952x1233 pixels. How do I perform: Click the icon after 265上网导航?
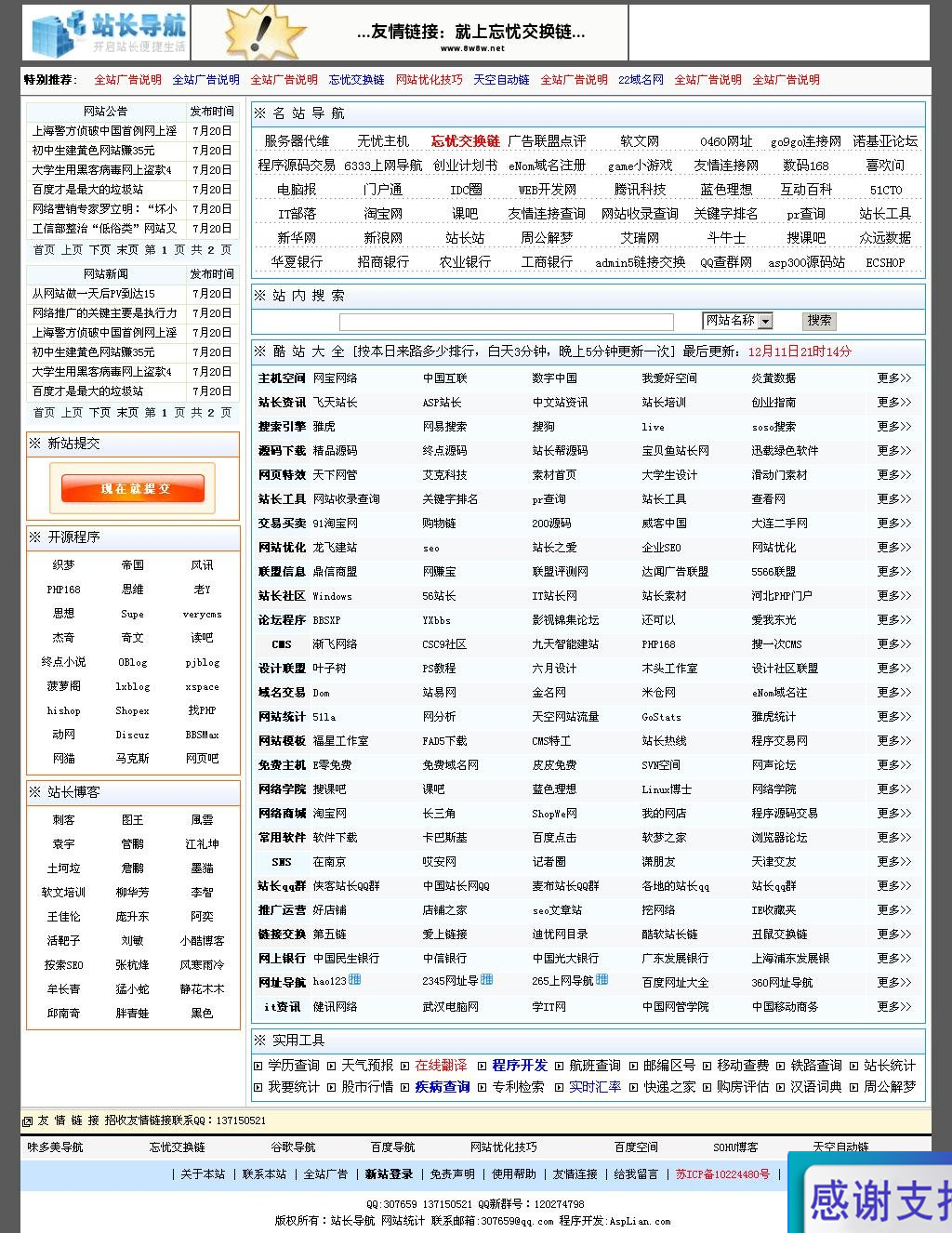(602, 979)
